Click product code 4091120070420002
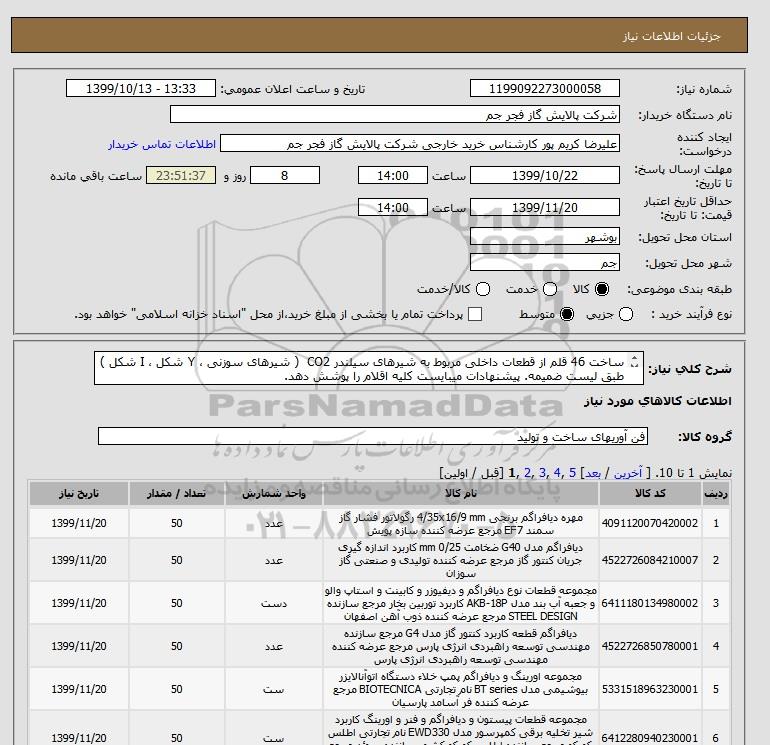This screenshot has width=770, height=745. (x=650, y=524)
